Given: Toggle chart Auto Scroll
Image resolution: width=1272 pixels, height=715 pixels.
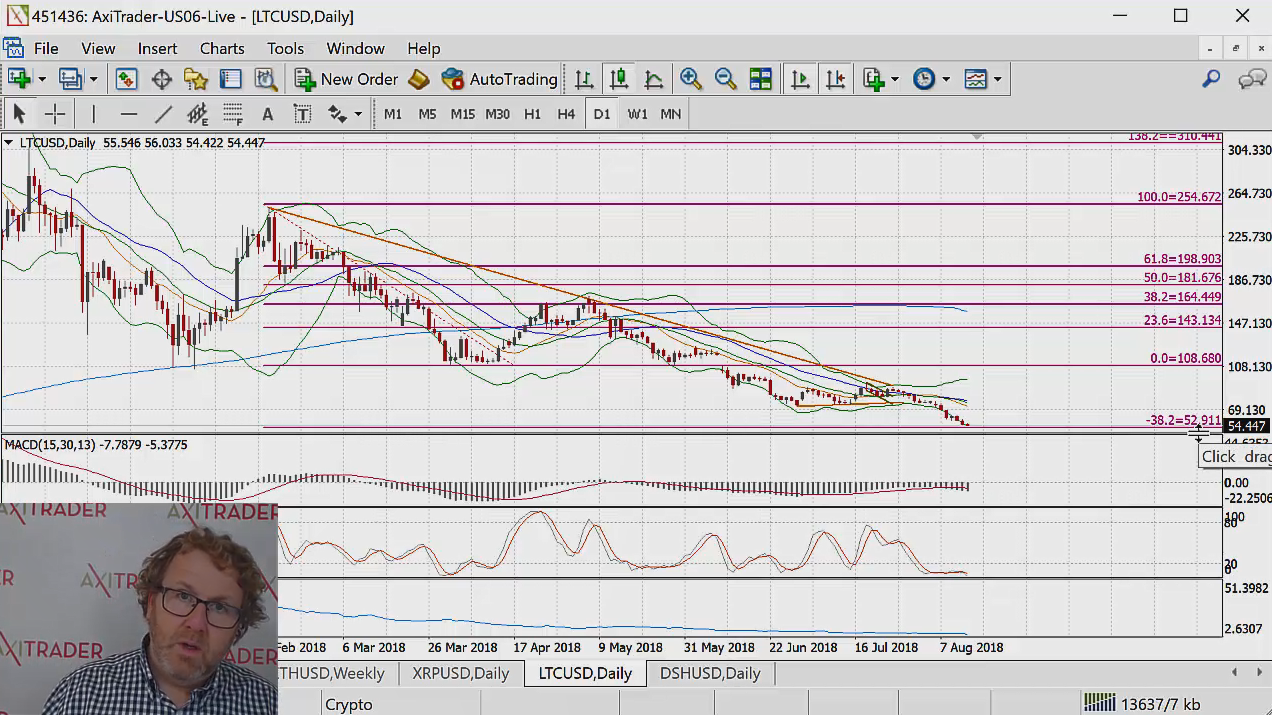Looking at the screenshot, I should pos(800,79).
